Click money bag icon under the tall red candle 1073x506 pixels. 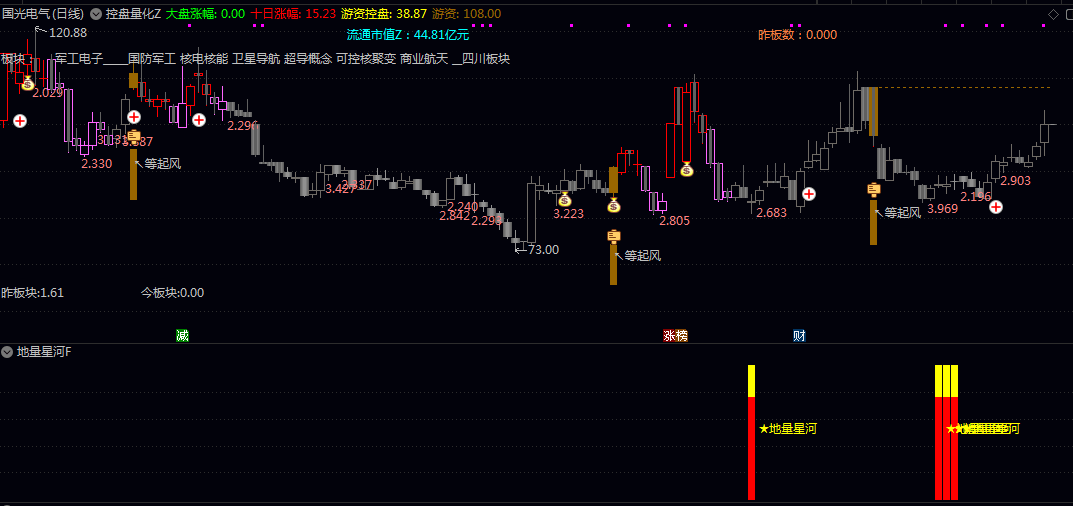(687, 168)
